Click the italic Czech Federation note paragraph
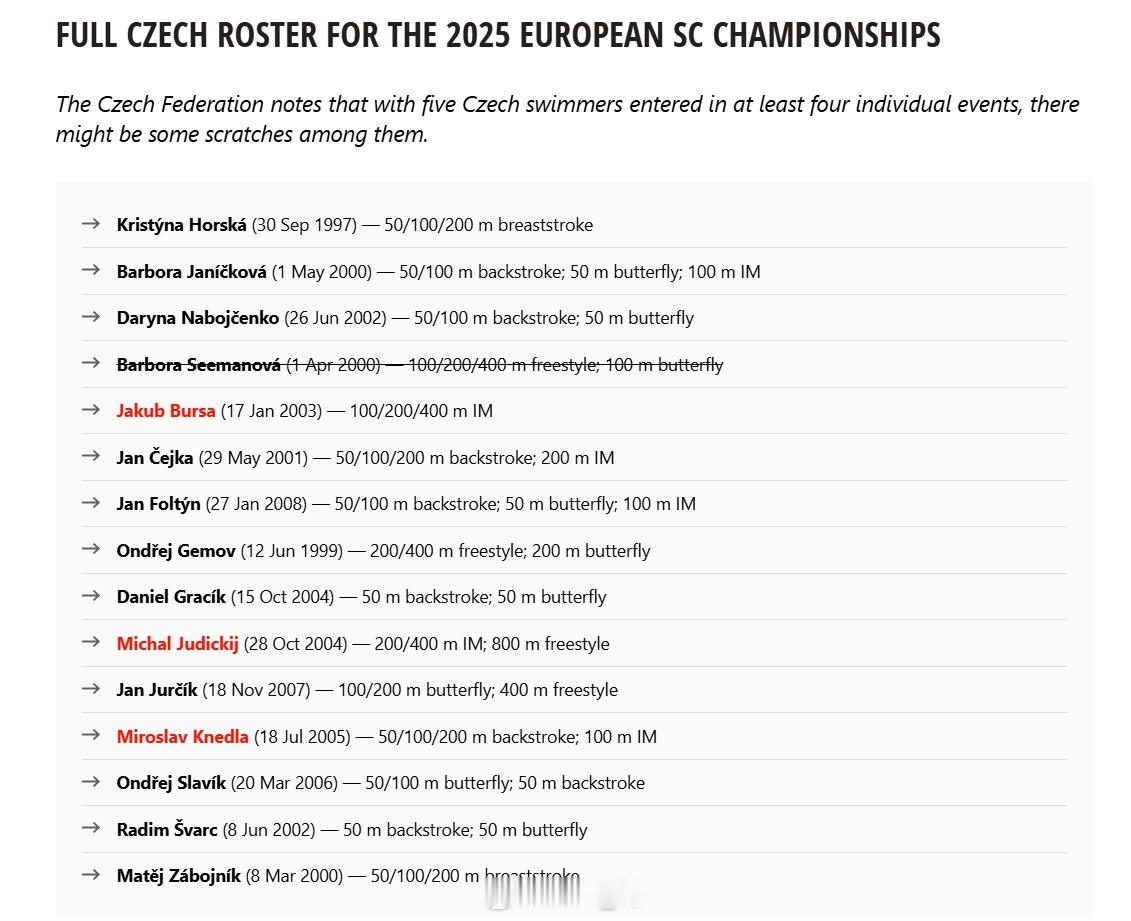Screen dimensions: 1131x921 [x=568, y=119]
